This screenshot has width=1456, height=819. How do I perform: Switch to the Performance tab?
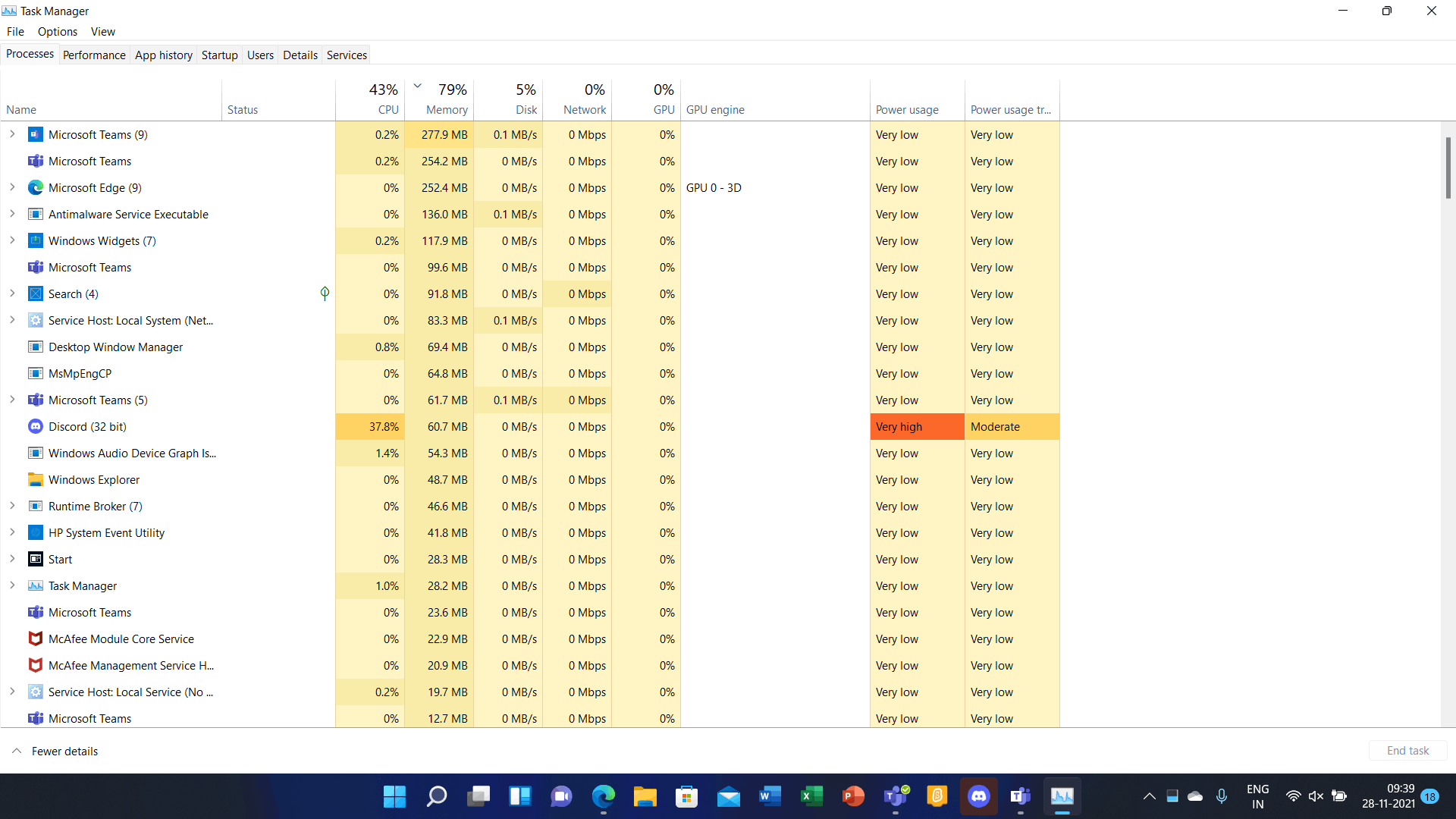tap(94, 55)
